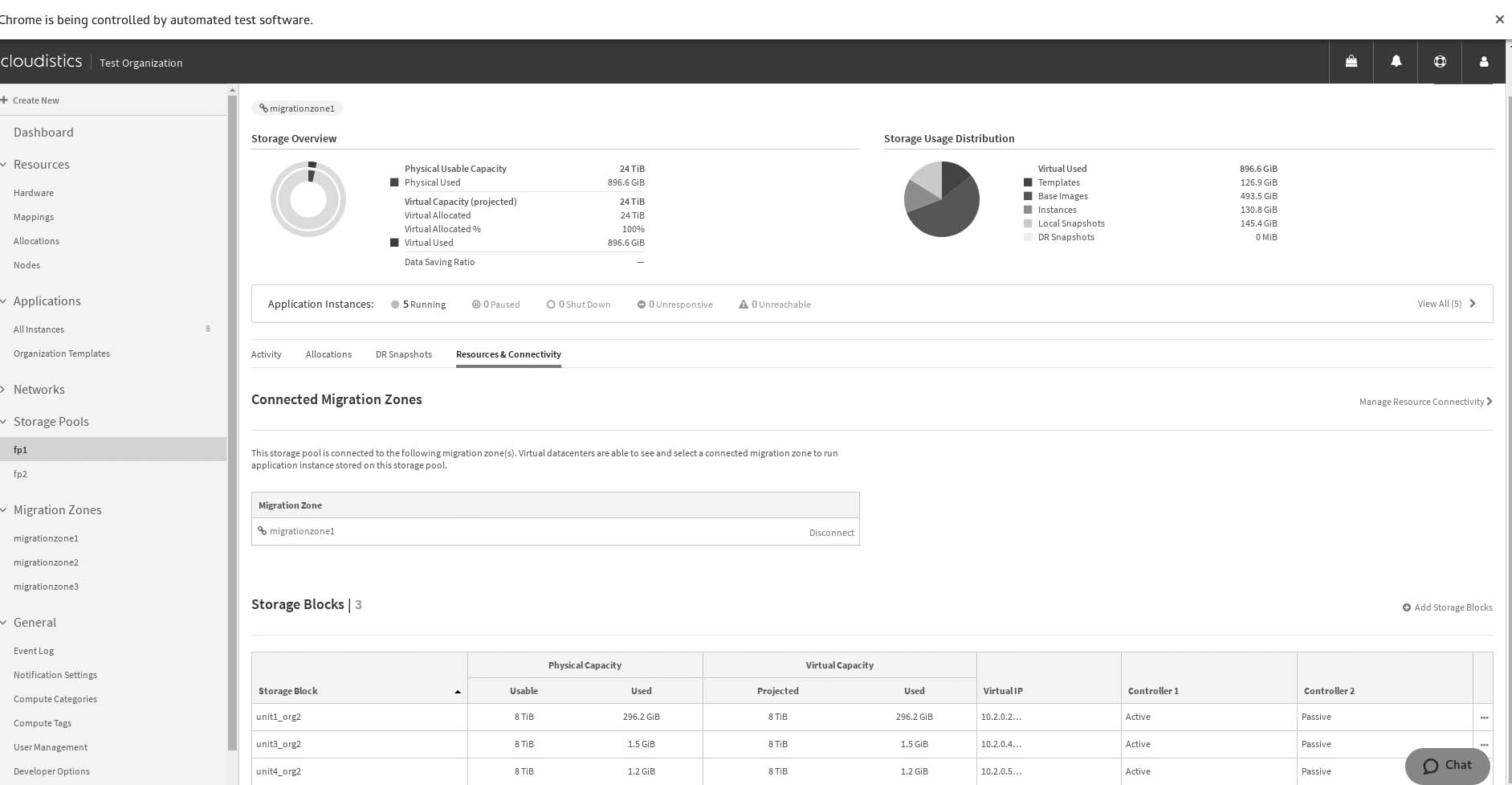
Task: Disconnect migrationzone1 from the pool
Action: tap(831, 533)
